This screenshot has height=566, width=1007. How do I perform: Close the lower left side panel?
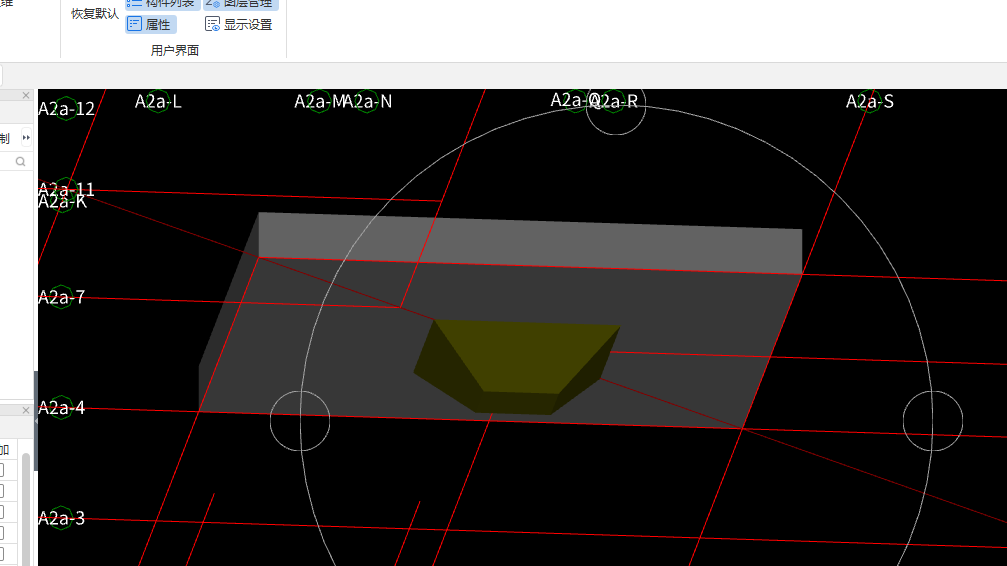coord(26,410)
